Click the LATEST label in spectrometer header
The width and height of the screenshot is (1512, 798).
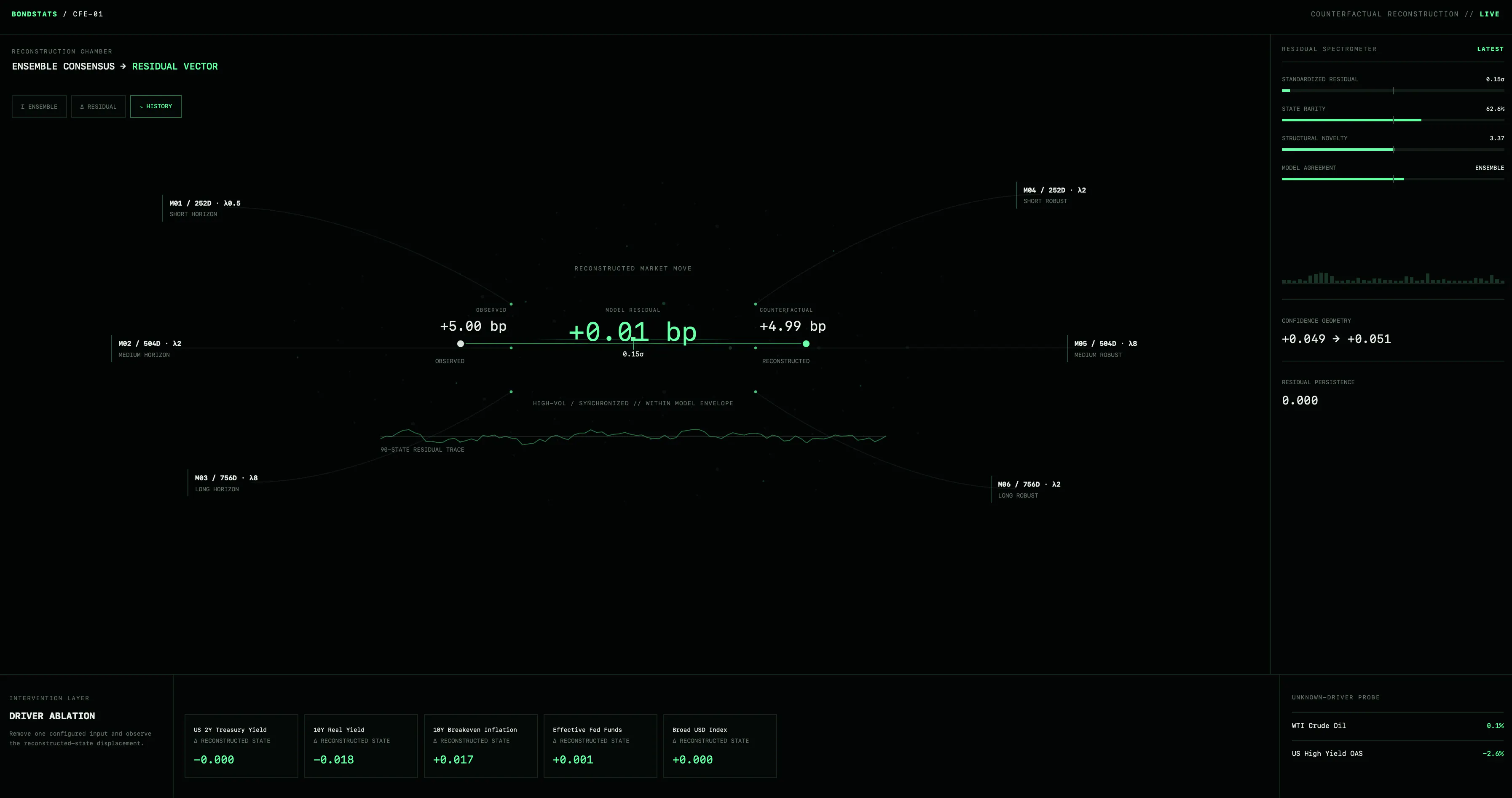click(x=1490, y=49)
